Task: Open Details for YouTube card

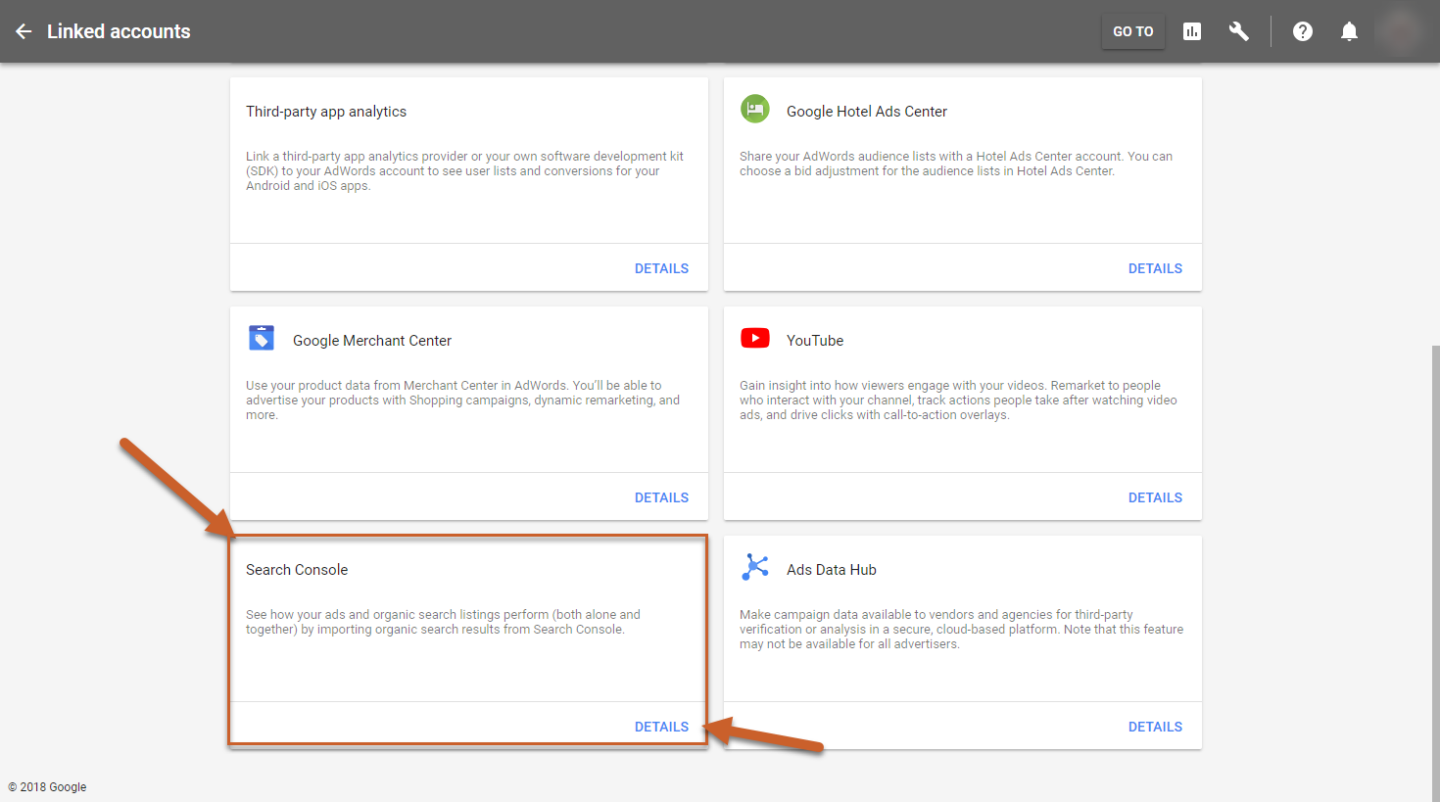Action: pos(1155,497)
